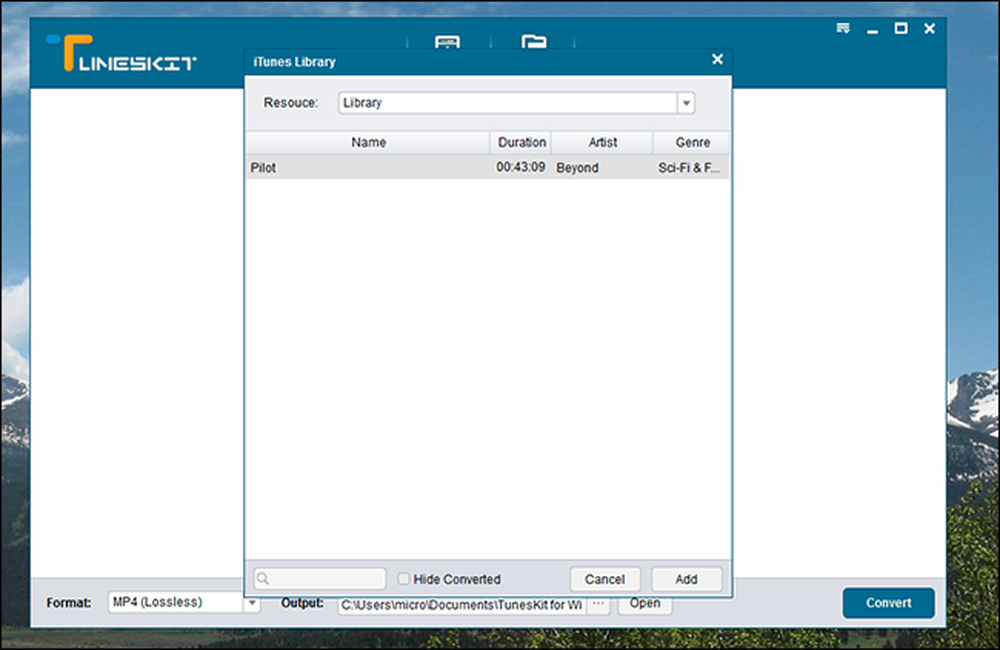
Task: Click the Sci-Fi & F... genre cell
Action: point(689,168)
